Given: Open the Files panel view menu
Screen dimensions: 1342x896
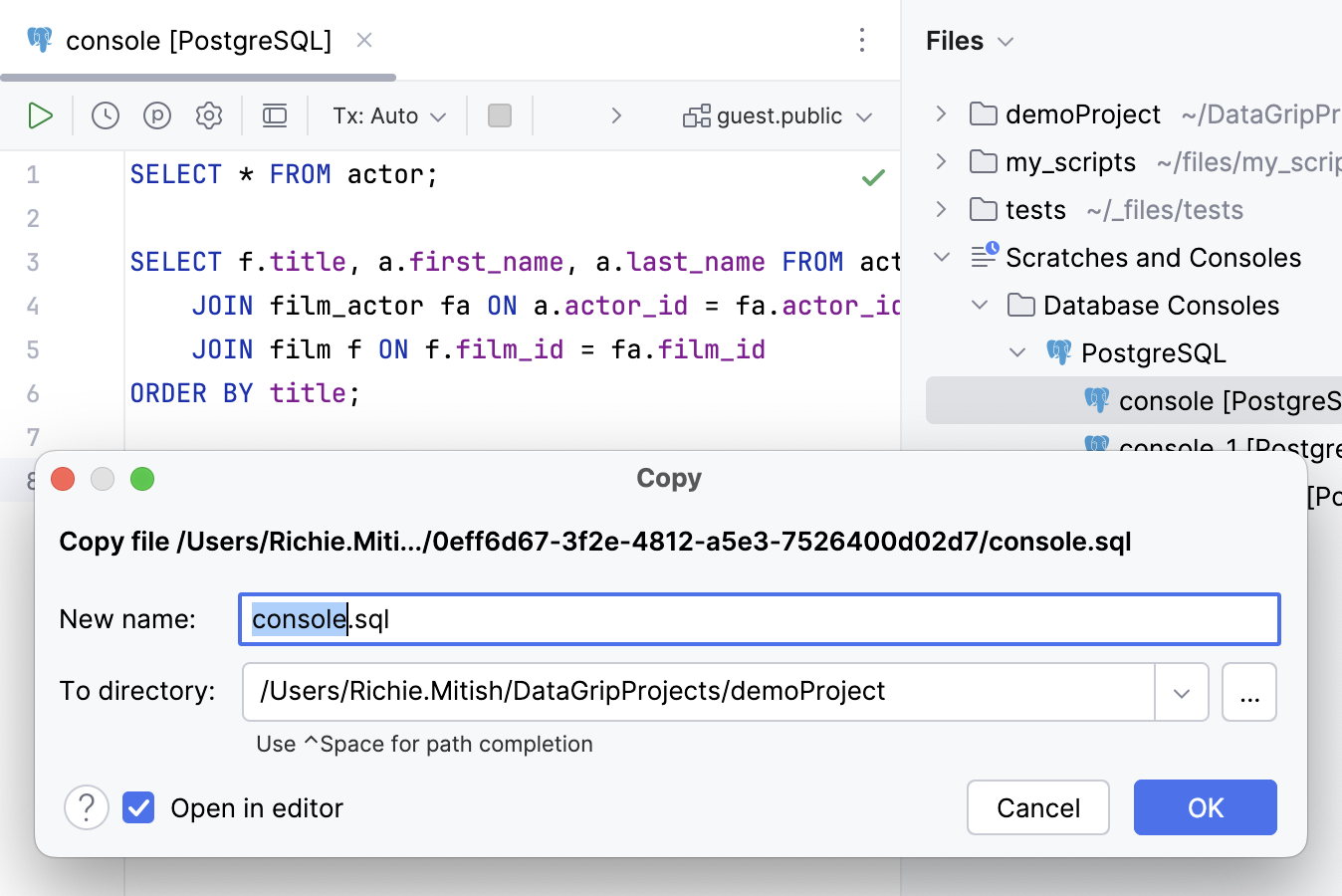Looking at the screenshot, I should point(1005,42).
